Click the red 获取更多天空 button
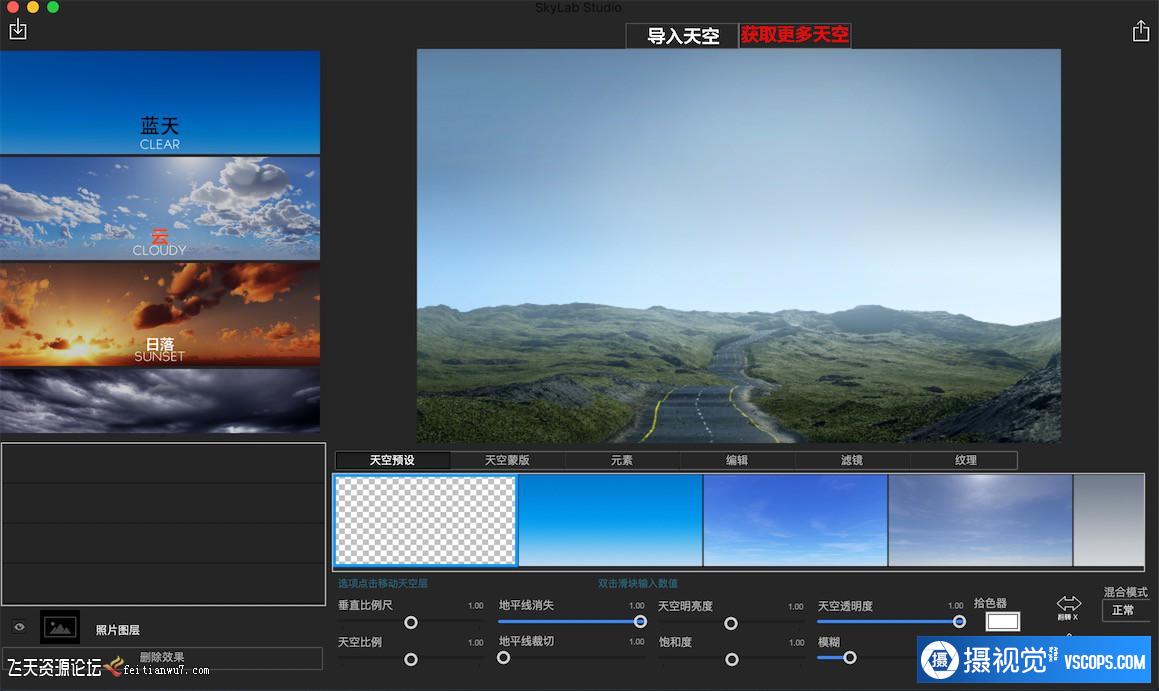1159x691 pixels. 795,35
